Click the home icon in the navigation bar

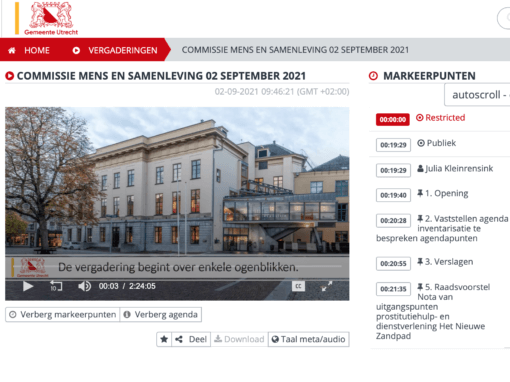tap(12, 50)
